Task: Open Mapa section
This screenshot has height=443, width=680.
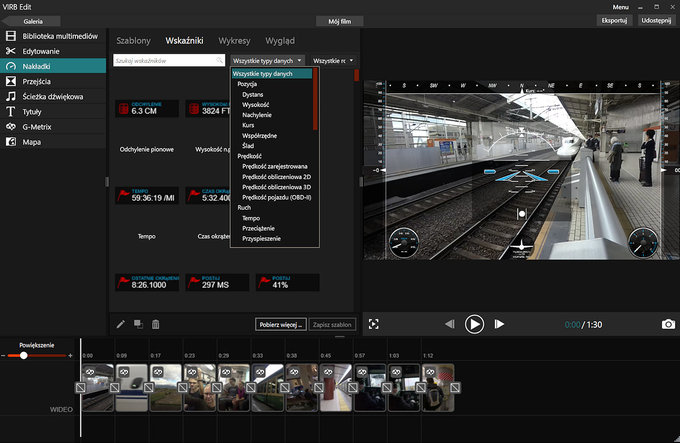Action: (53, 142)
